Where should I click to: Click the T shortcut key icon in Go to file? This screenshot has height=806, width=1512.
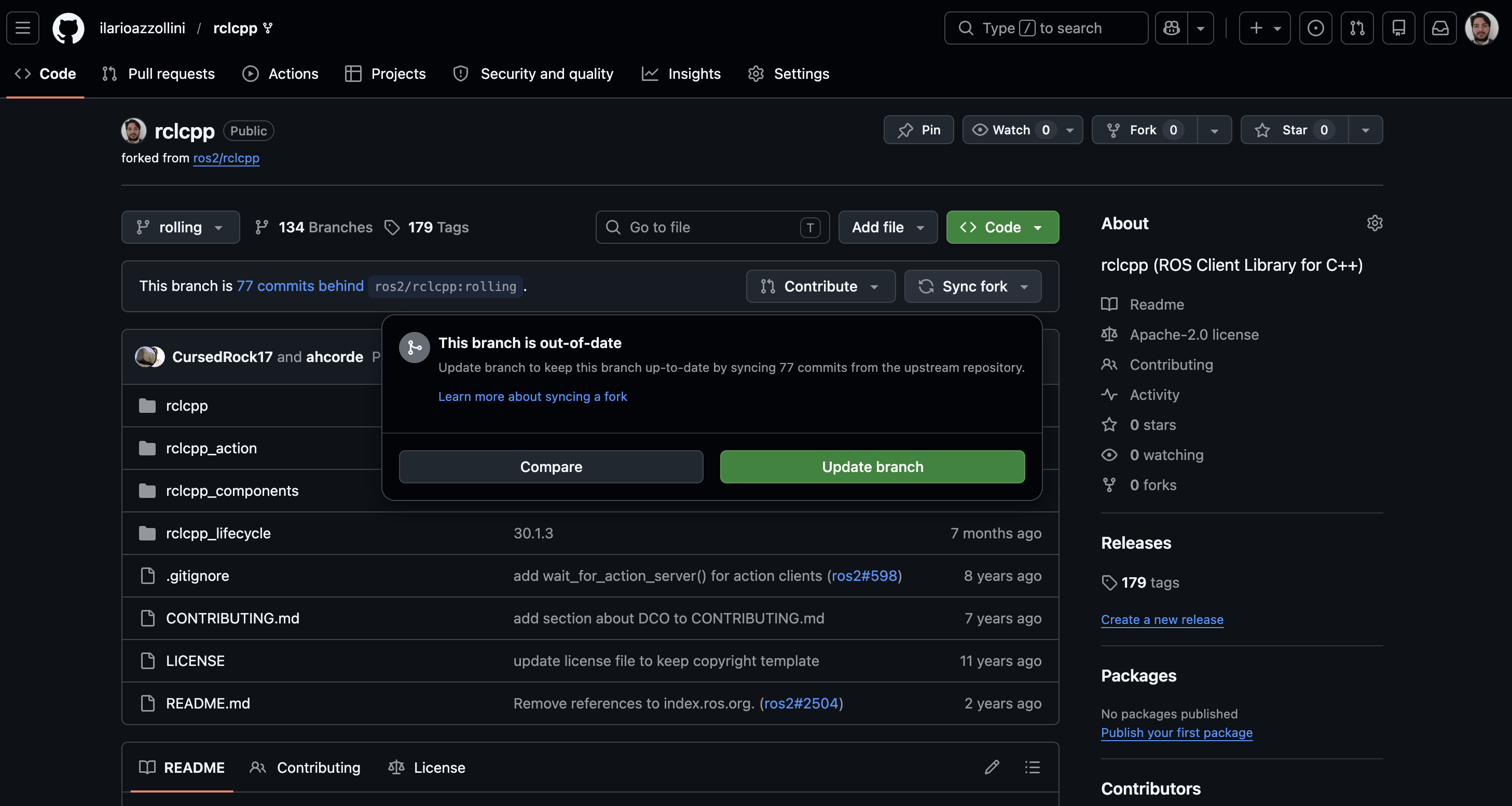point(810,228)
